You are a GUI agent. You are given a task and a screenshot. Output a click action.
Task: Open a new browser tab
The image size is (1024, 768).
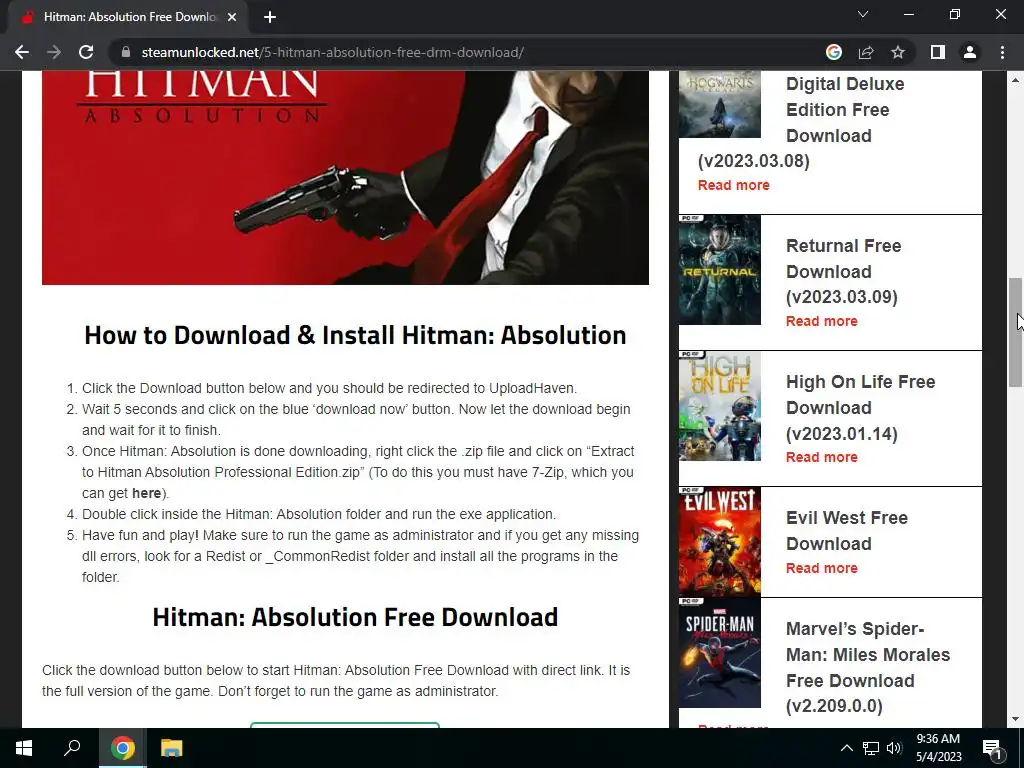coord(270,17)
